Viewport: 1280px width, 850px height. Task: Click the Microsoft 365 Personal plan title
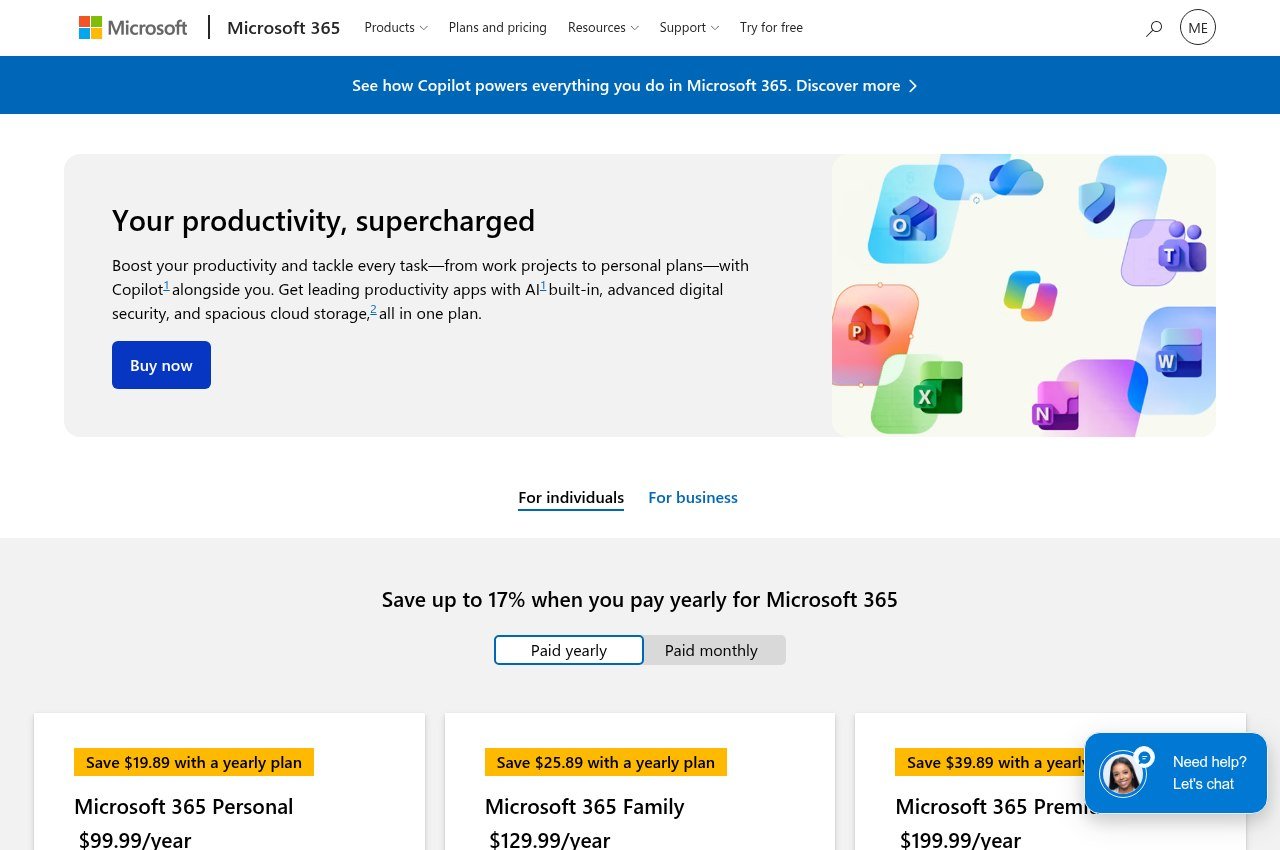tap(184, 806)
